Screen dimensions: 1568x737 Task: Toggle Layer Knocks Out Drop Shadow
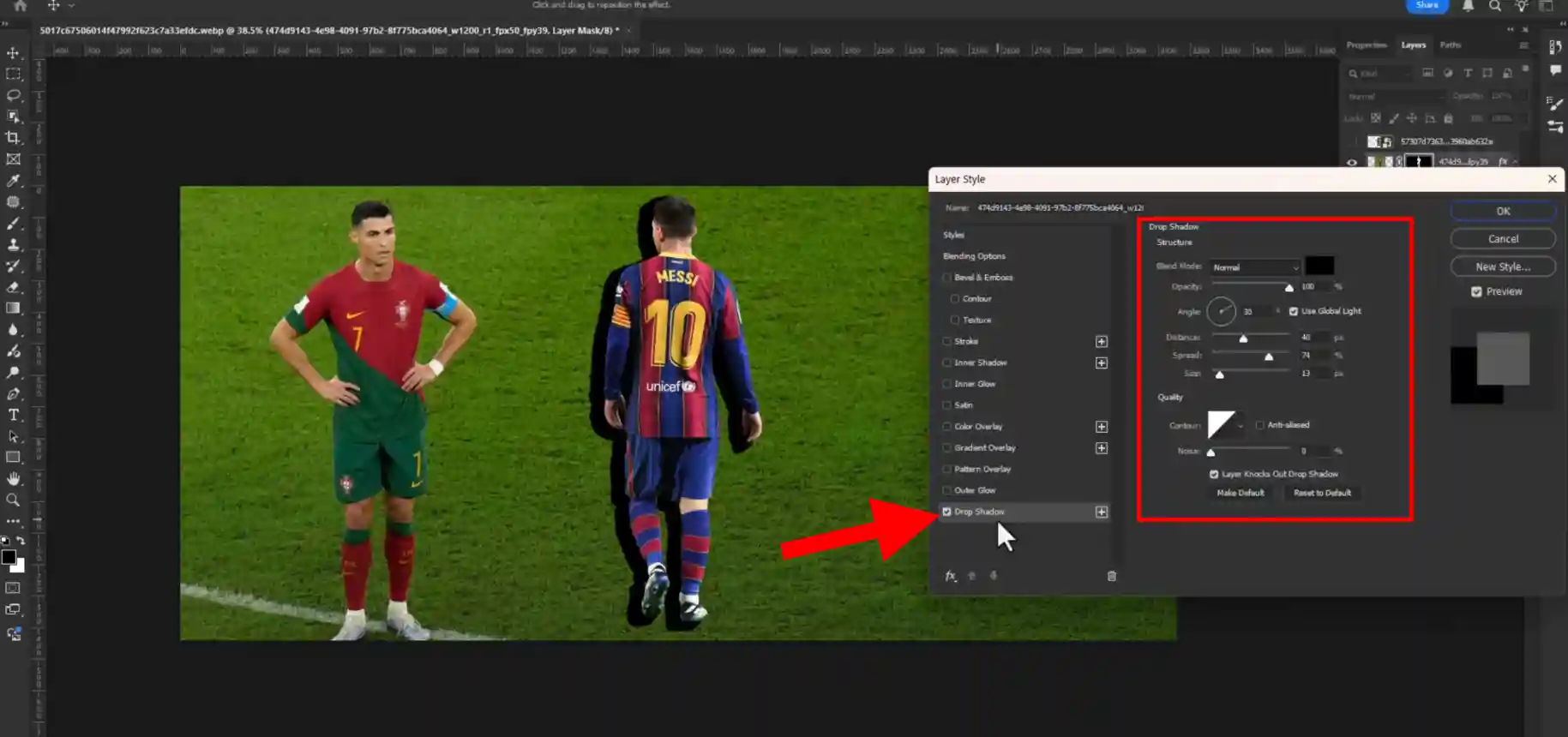pyautogui.click(x=1214, y=474)
